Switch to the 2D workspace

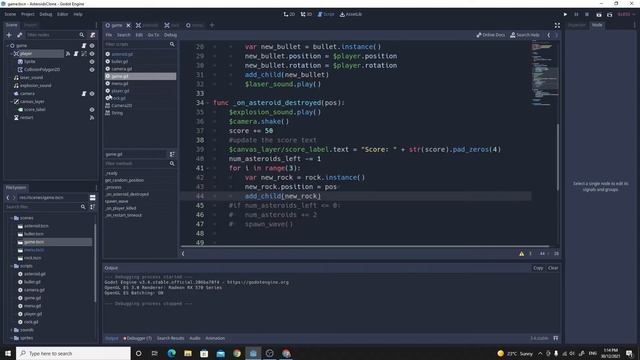pos(289,14)
